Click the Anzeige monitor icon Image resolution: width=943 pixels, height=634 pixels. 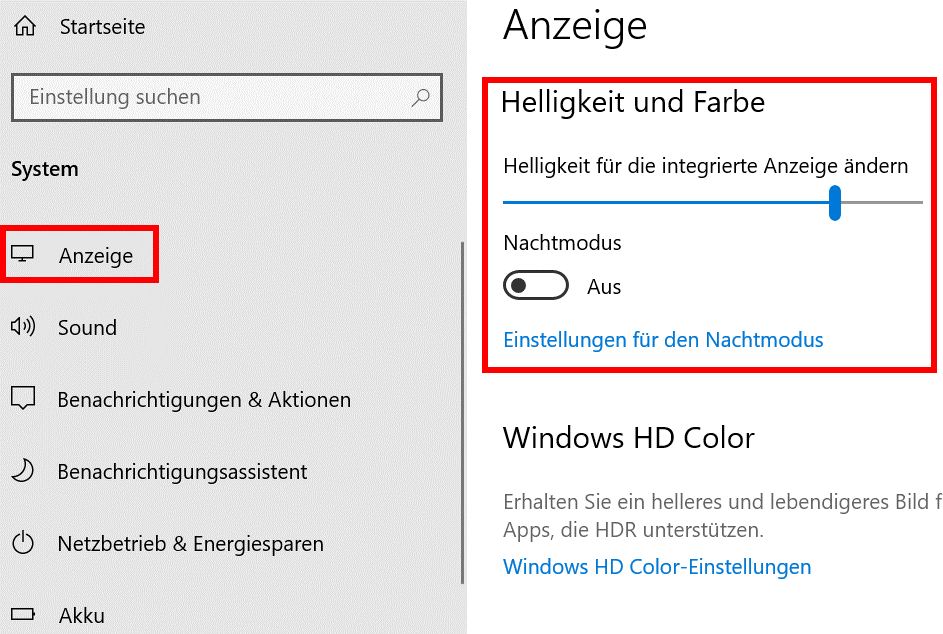click(x=23, y=254)
